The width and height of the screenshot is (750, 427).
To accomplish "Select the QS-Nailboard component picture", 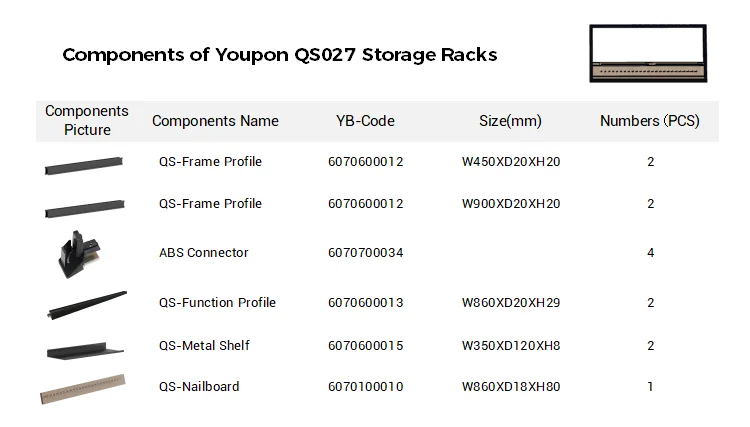I will pyautogui.click(x=83, y=389).
